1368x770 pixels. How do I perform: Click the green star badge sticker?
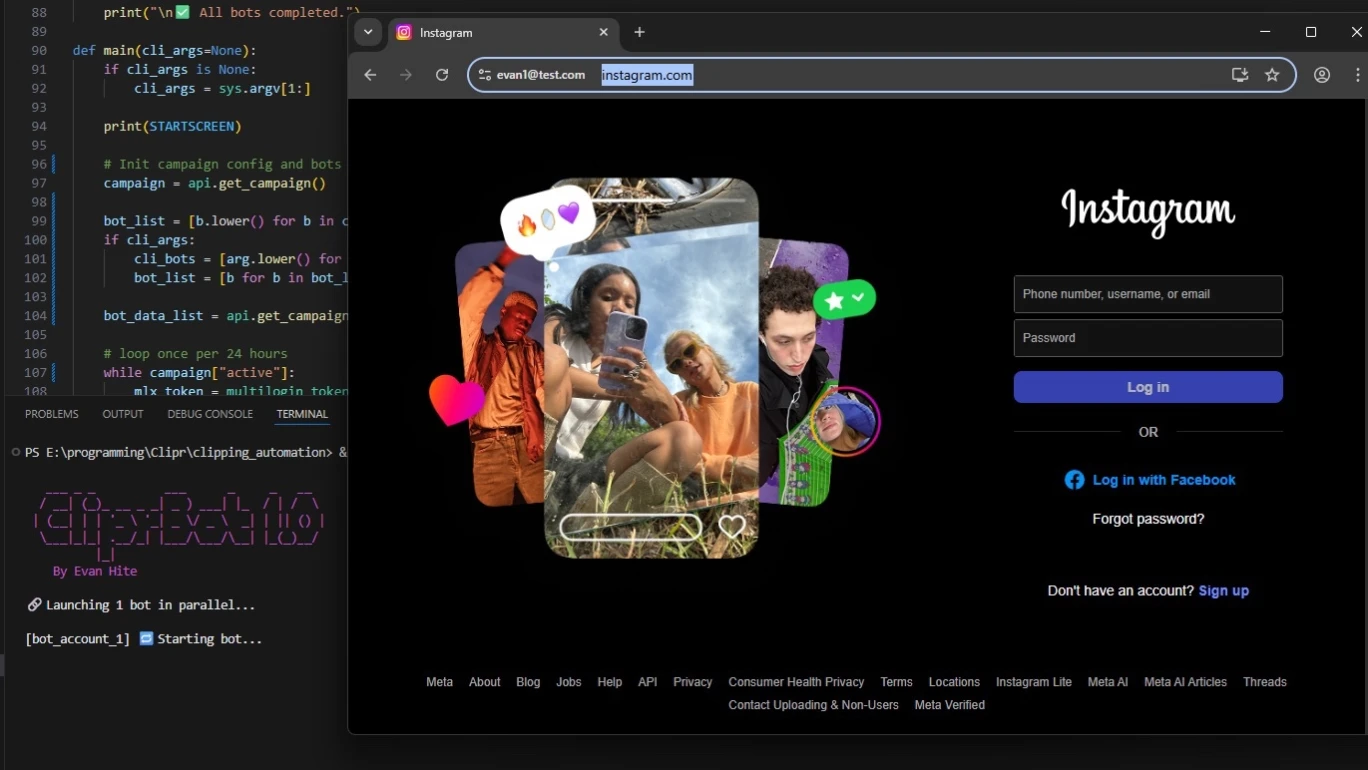(844, 299)
